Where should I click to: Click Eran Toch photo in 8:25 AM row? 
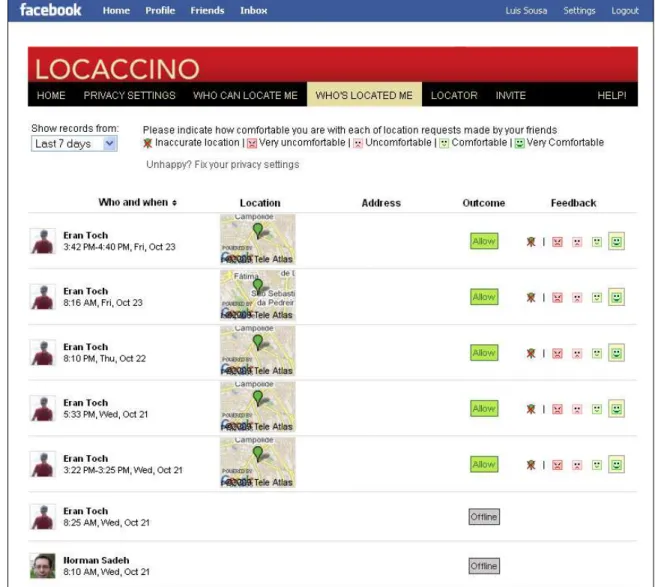[x=43, y=517]
